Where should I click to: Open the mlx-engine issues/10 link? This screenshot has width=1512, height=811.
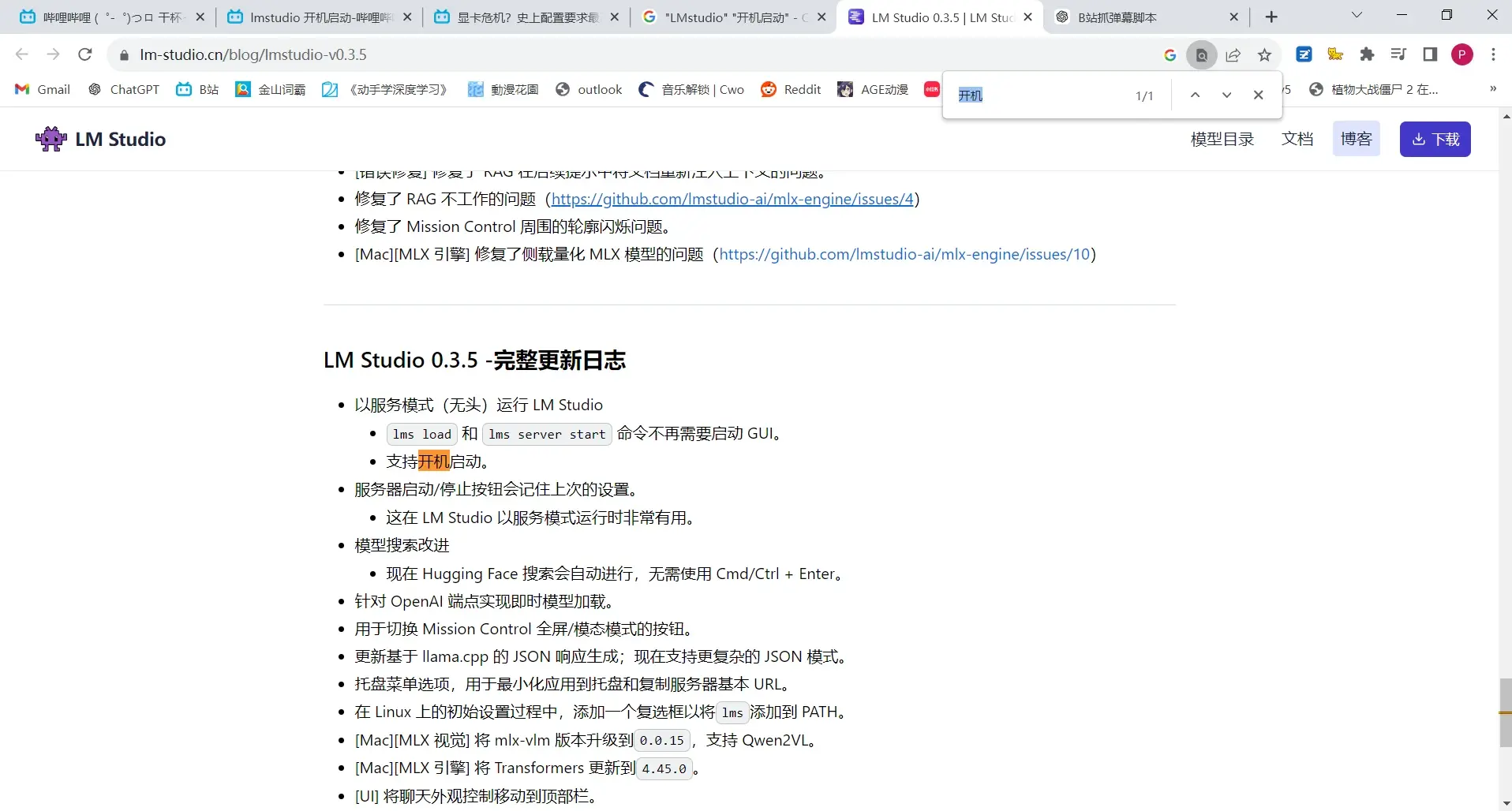(904, 255)
